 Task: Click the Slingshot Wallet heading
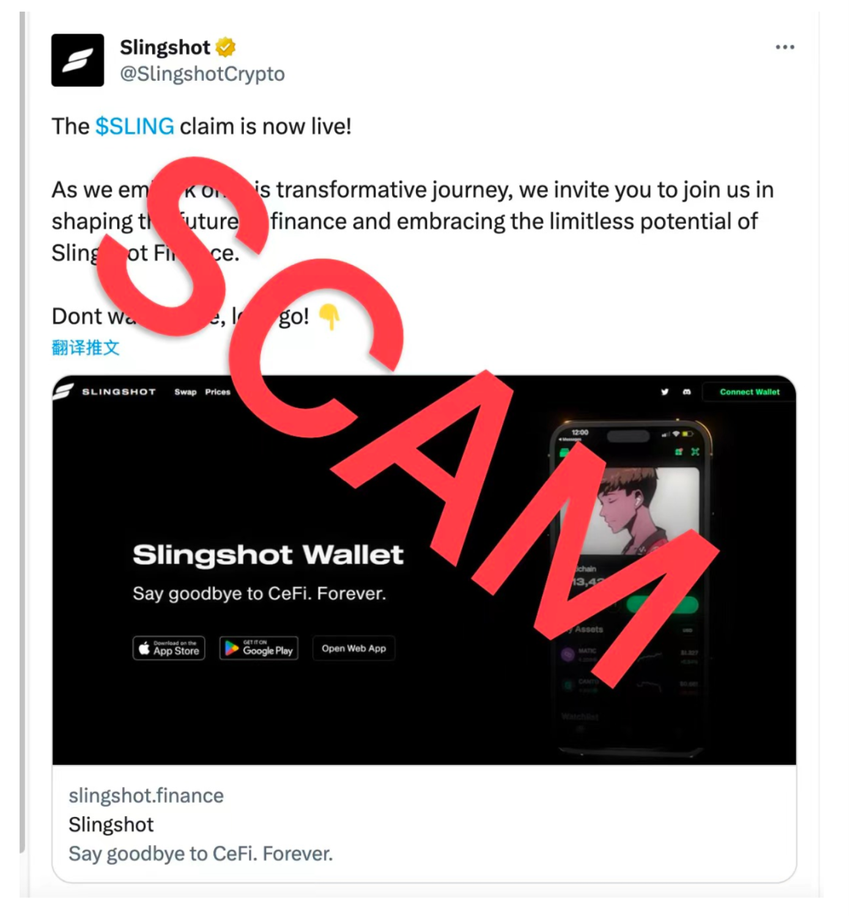coord(268,555)
